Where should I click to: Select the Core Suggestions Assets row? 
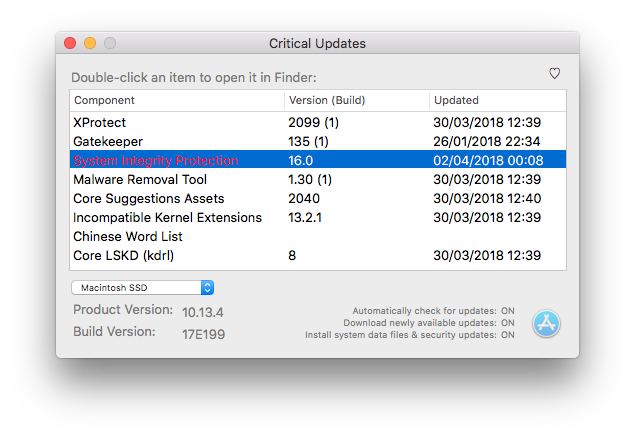pos(318,198)
